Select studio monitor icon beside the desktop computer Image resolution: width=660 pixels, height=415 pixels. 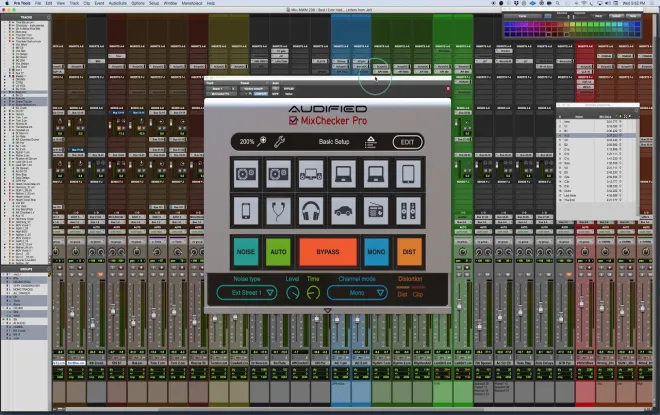click(x=278, y=173)
